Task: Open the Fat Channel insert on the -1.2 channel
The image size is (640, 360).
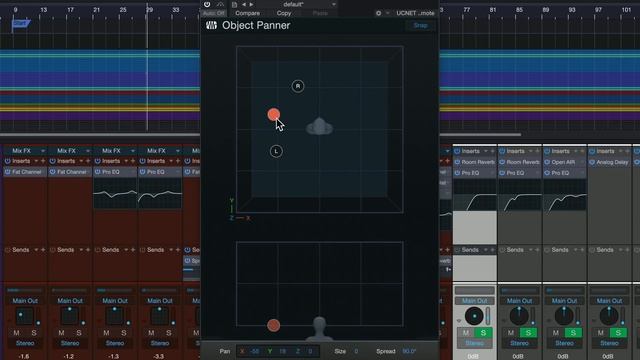Action: click(x=72, y=172)
